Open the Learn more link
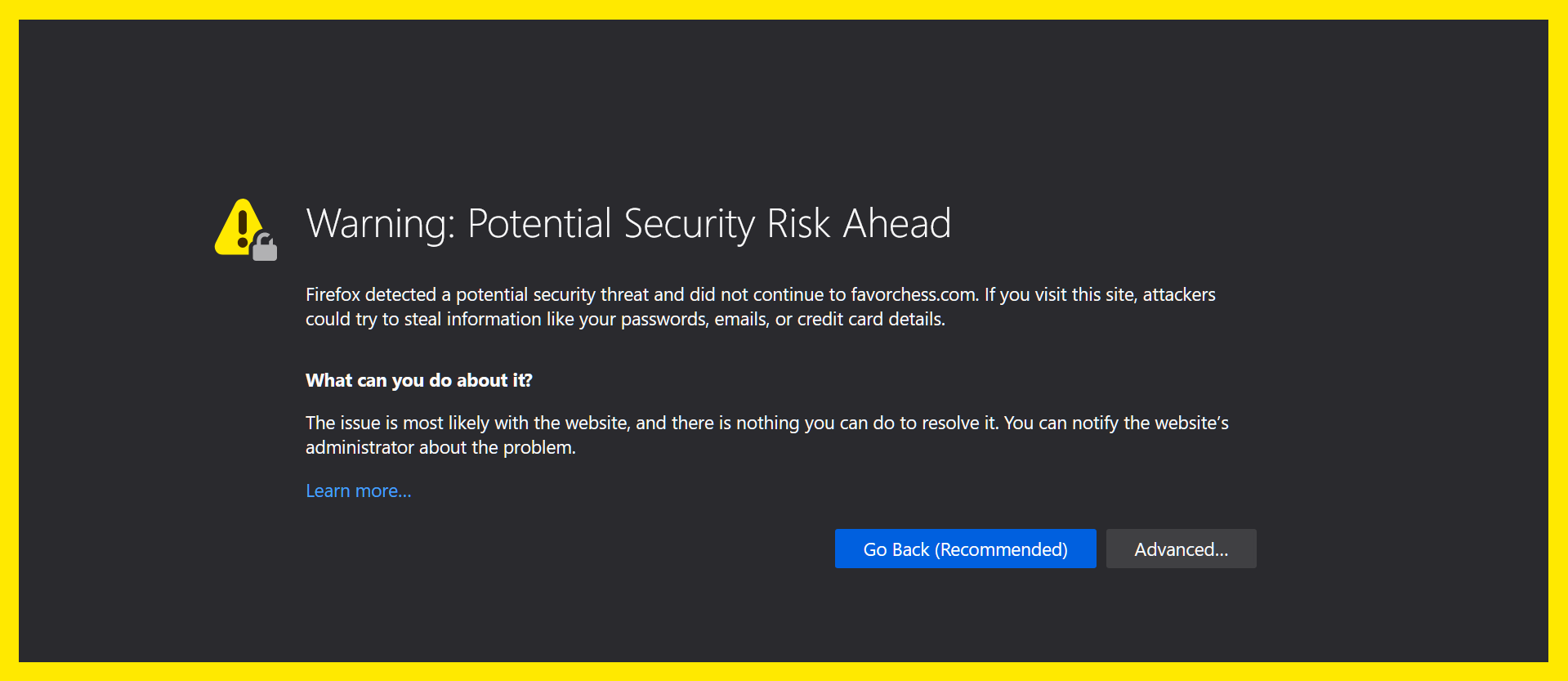The image size is (1568, 681). [x=358, y=491]
